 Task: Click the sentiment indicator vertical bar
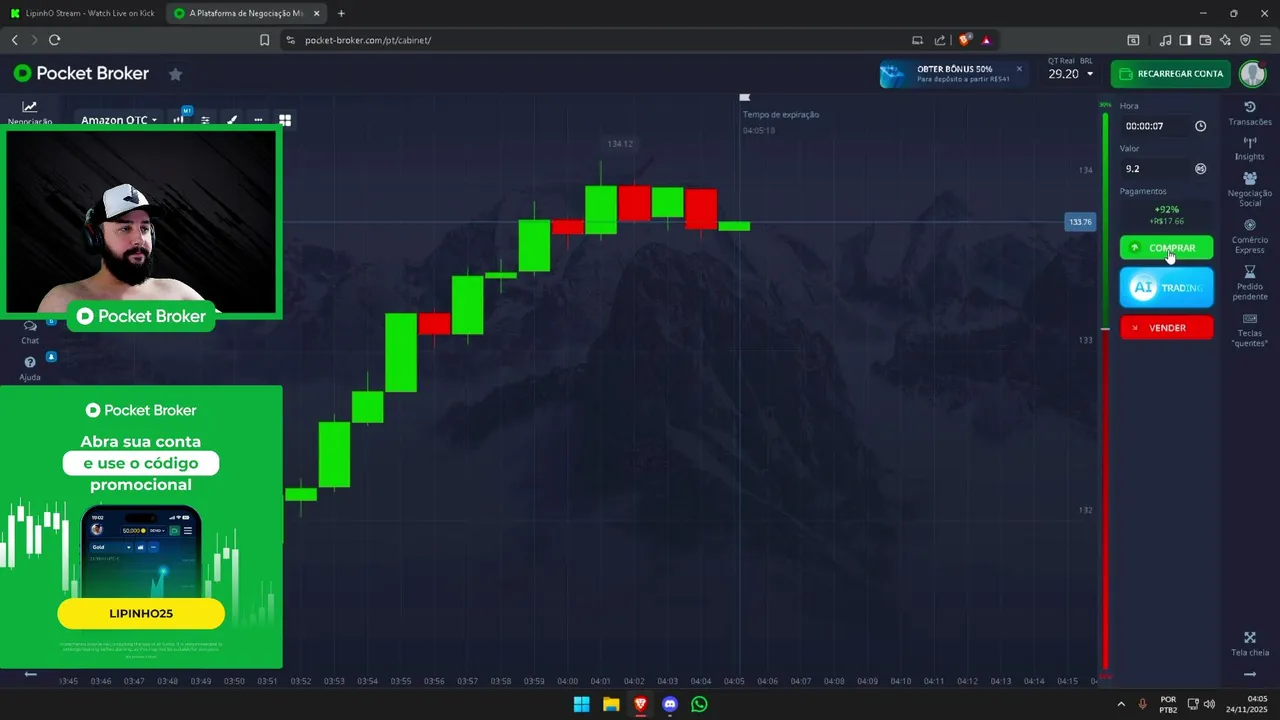[x=1105, y=390]
